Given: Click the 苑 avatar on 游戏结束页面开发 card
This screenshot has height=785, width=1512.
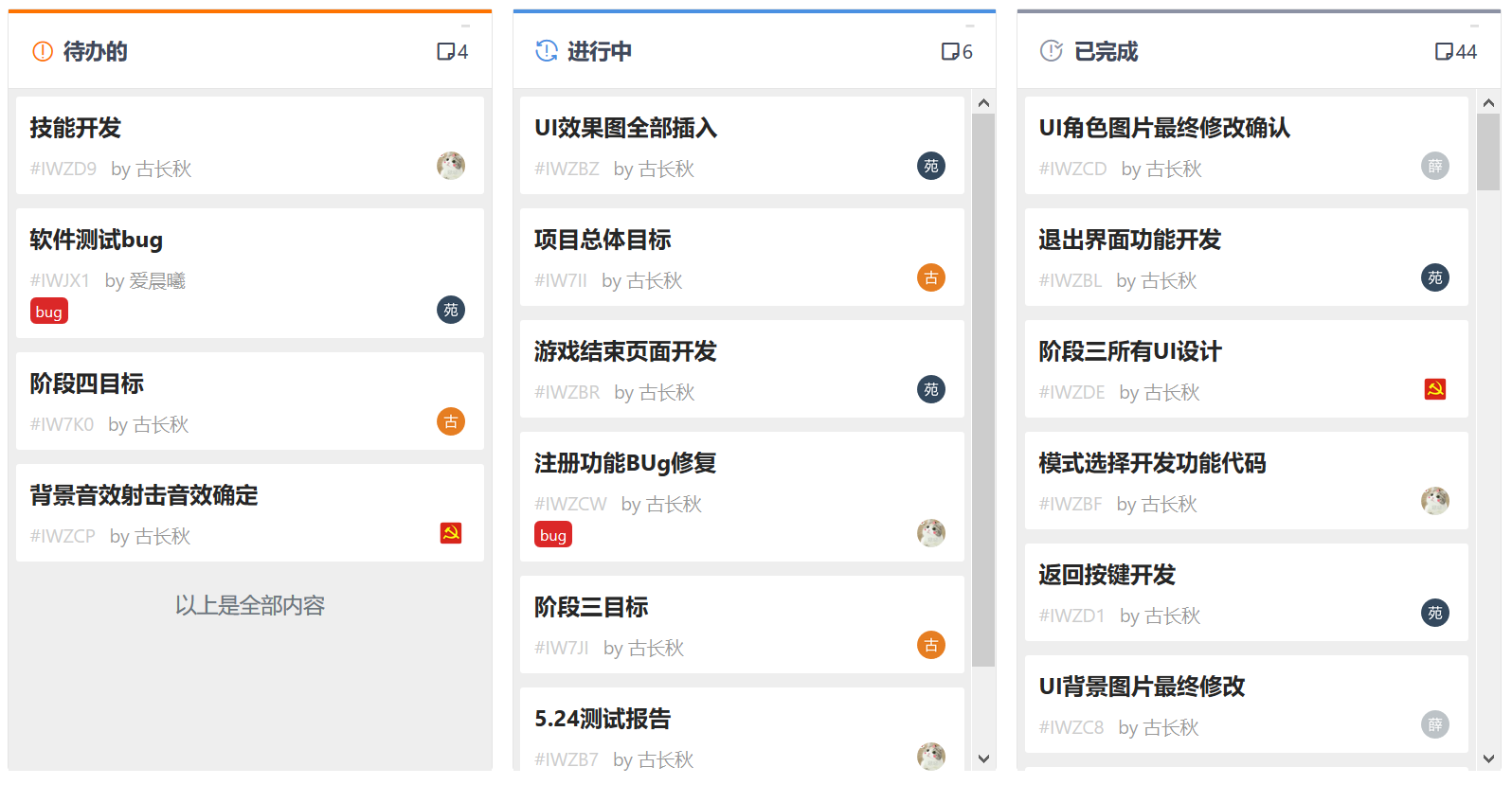Looking at the screenshot, I should tap(931, 389).
